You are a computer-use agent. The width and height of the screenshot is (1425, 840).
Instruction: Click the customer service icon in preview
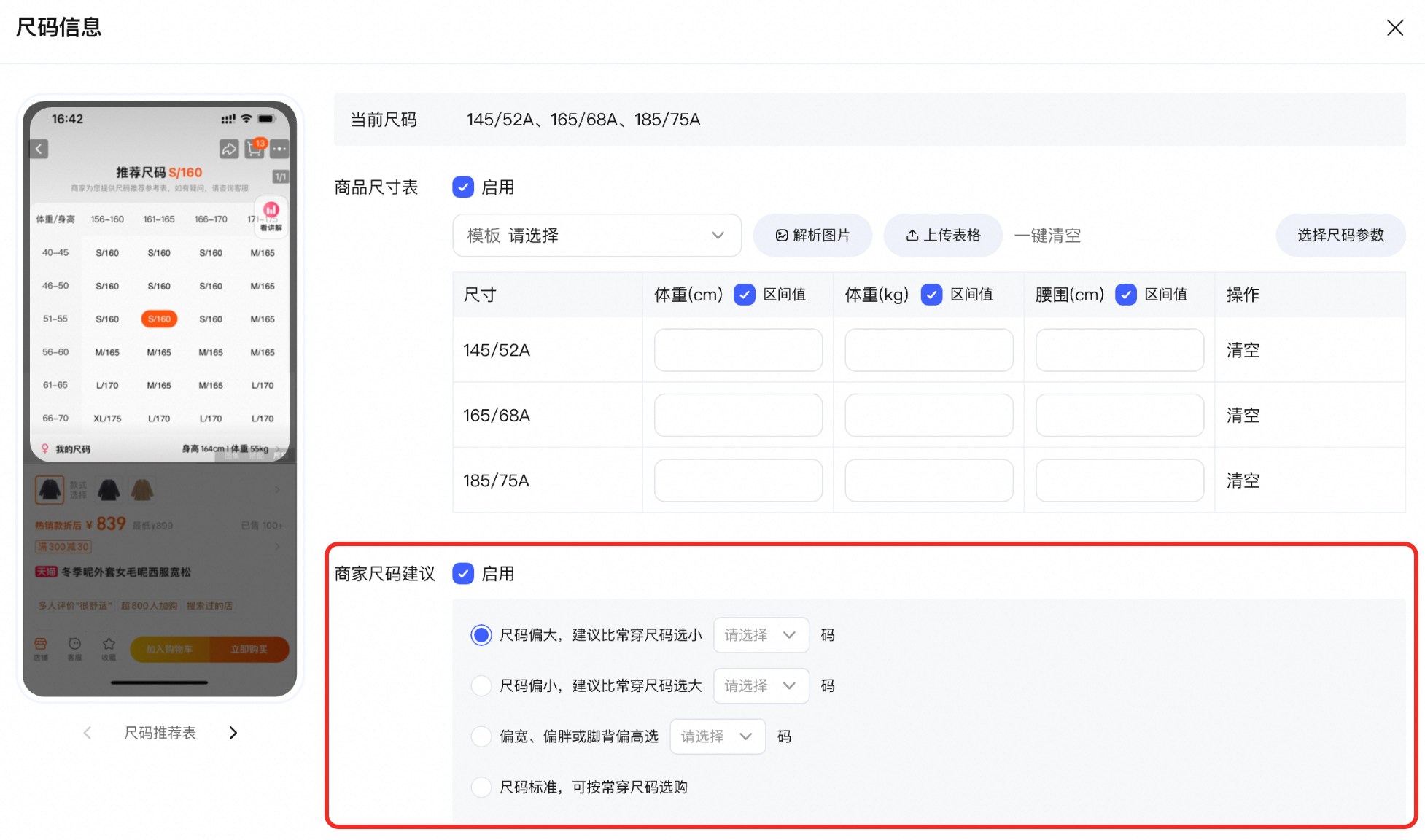tap(74, 648)
